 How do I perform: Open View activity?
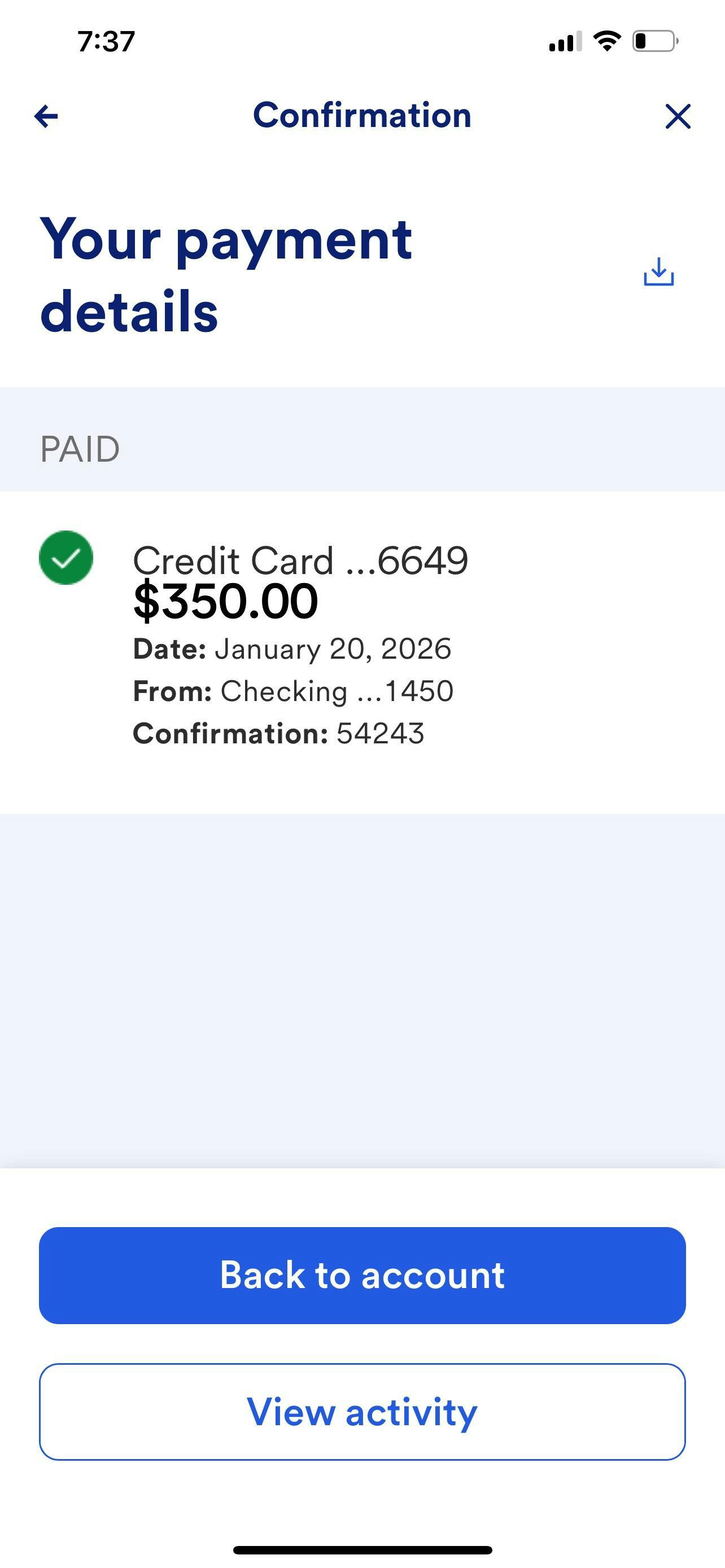click(x=362, y=1412)
